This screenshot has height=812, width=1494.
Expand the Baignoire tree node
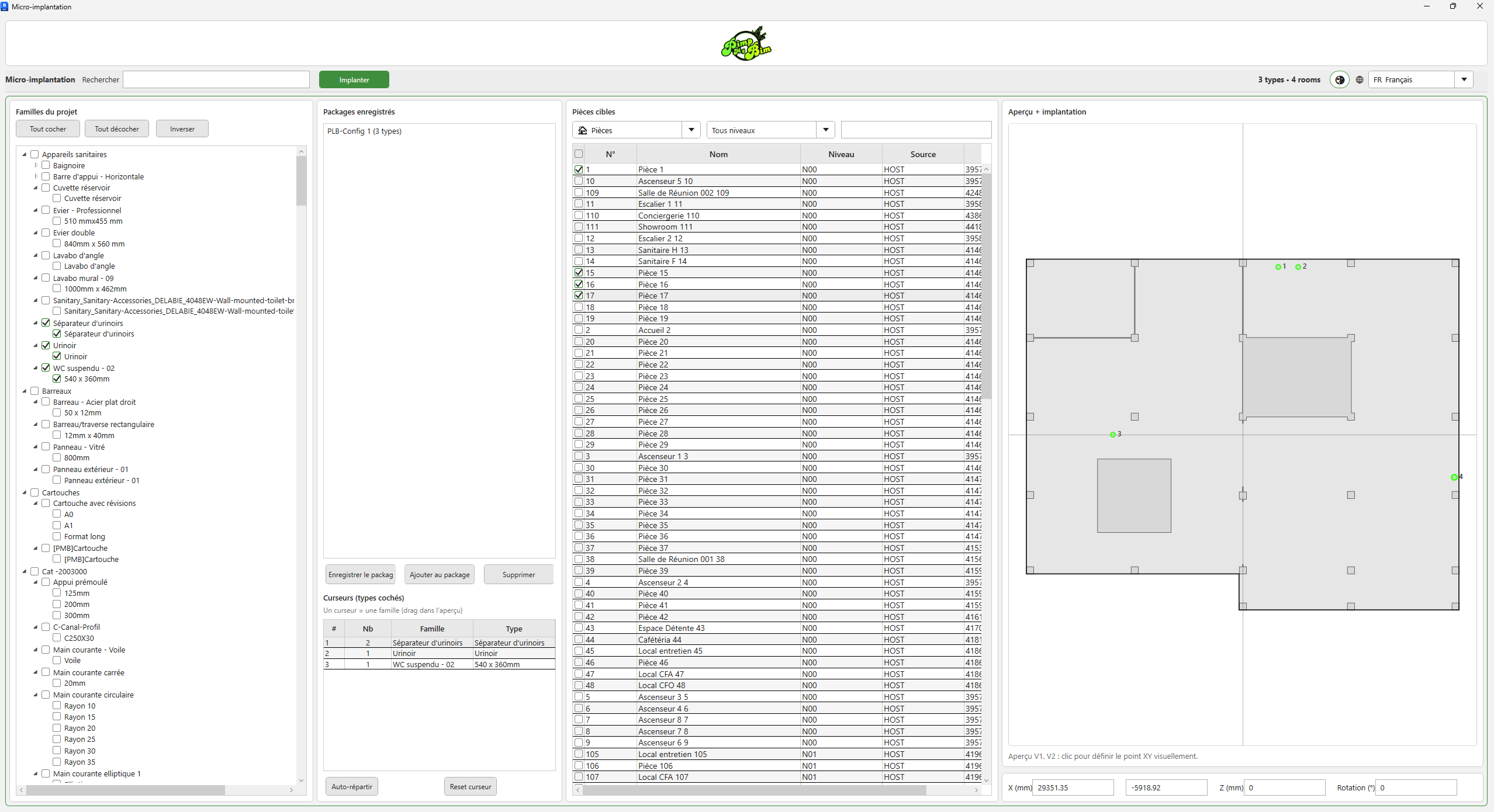pyautogui.click(x=36, y=165)
